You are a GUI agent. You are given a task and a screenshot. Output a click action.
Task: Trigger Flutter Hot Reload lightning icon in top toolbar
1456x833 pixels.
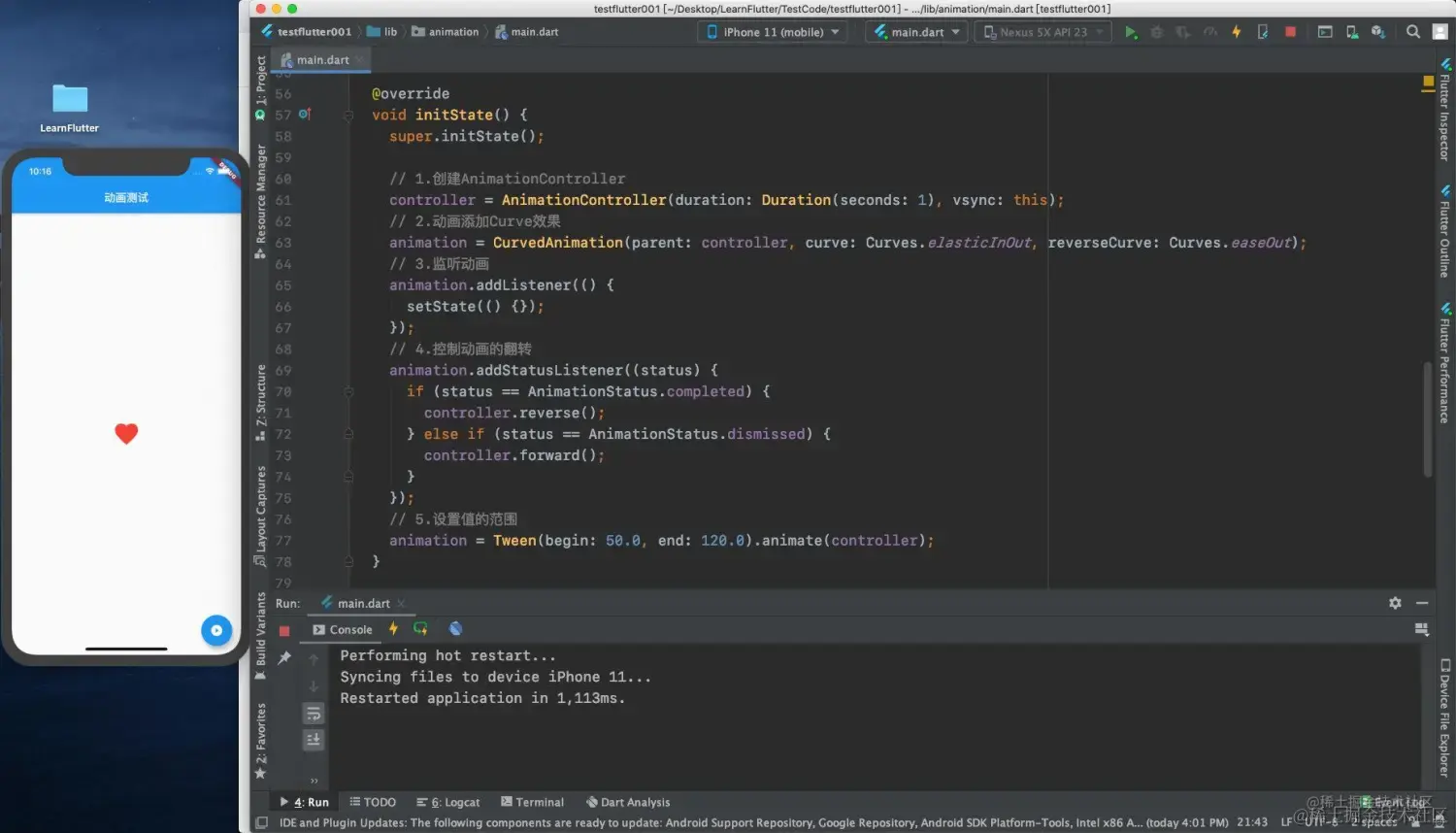(x=1237, y=32)
